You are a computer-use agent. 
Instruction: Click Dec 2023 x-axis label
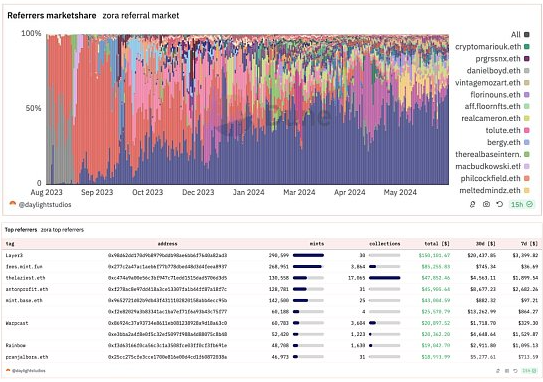198,192
